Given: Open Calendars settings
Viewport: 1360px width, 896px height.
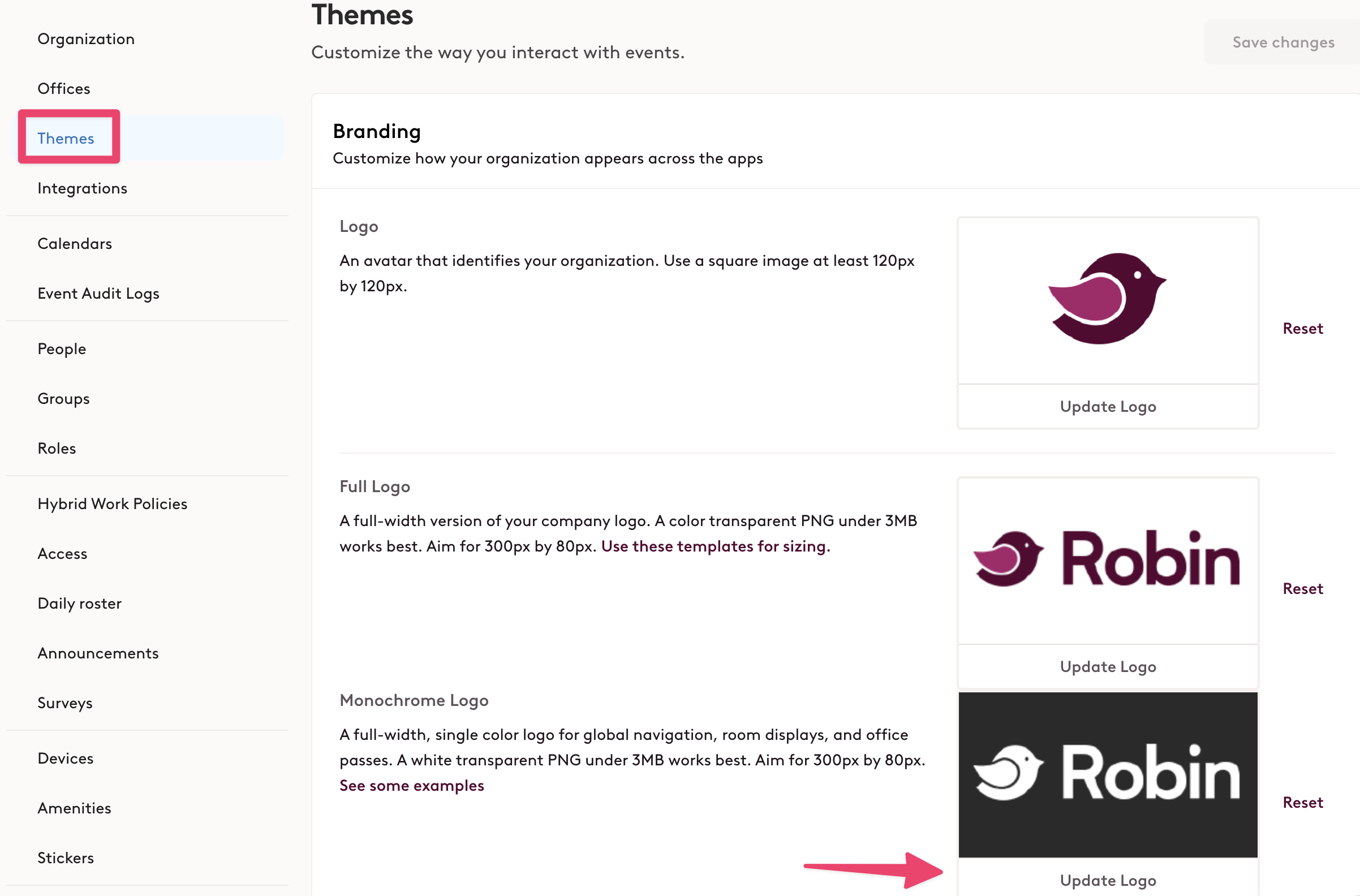Looking at the screenshot, I should (x=74, y=243).
